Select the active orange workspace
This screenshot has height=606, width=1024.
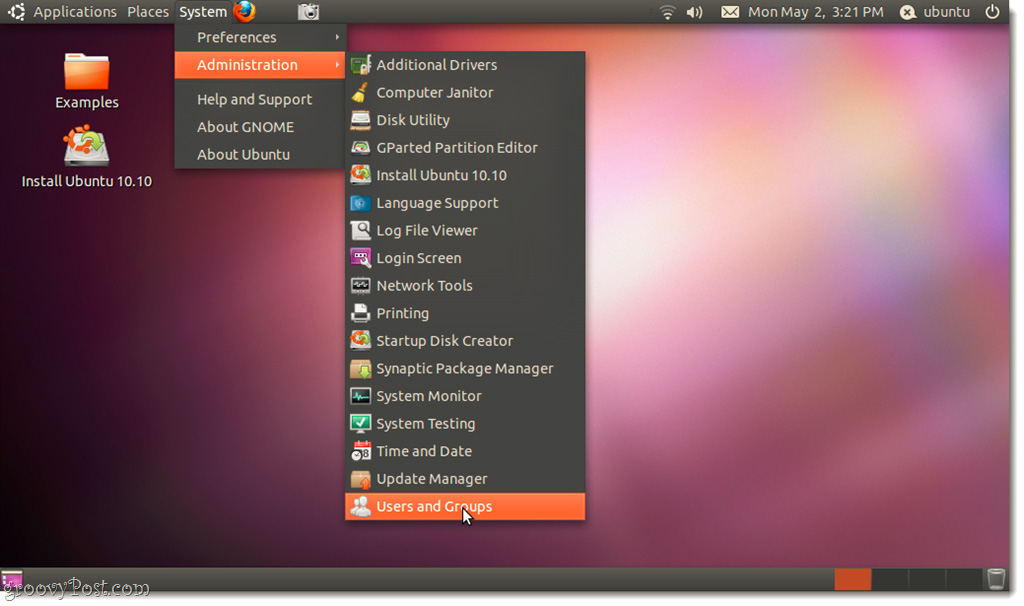(x=853, y=579)
